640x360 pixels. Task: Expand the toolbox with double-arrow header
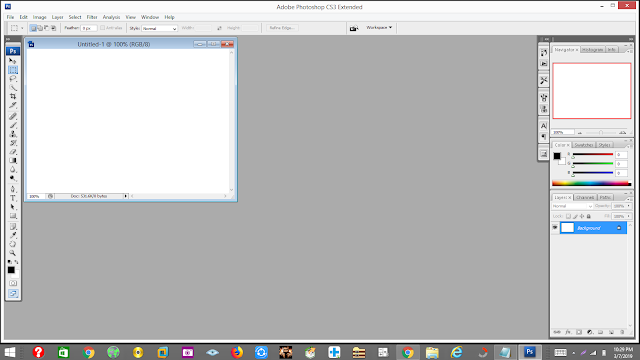click(x=8, y=39)
